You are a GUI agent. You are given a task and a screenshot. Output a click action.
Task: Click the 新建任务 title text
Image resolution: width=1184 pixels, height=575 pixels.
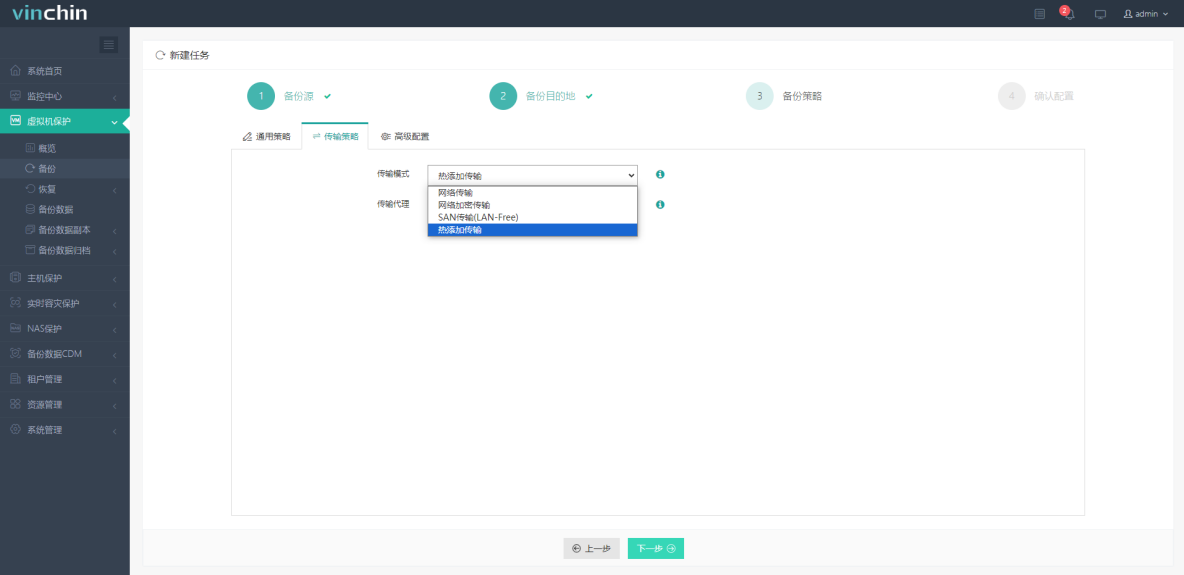tap(190, 55)
